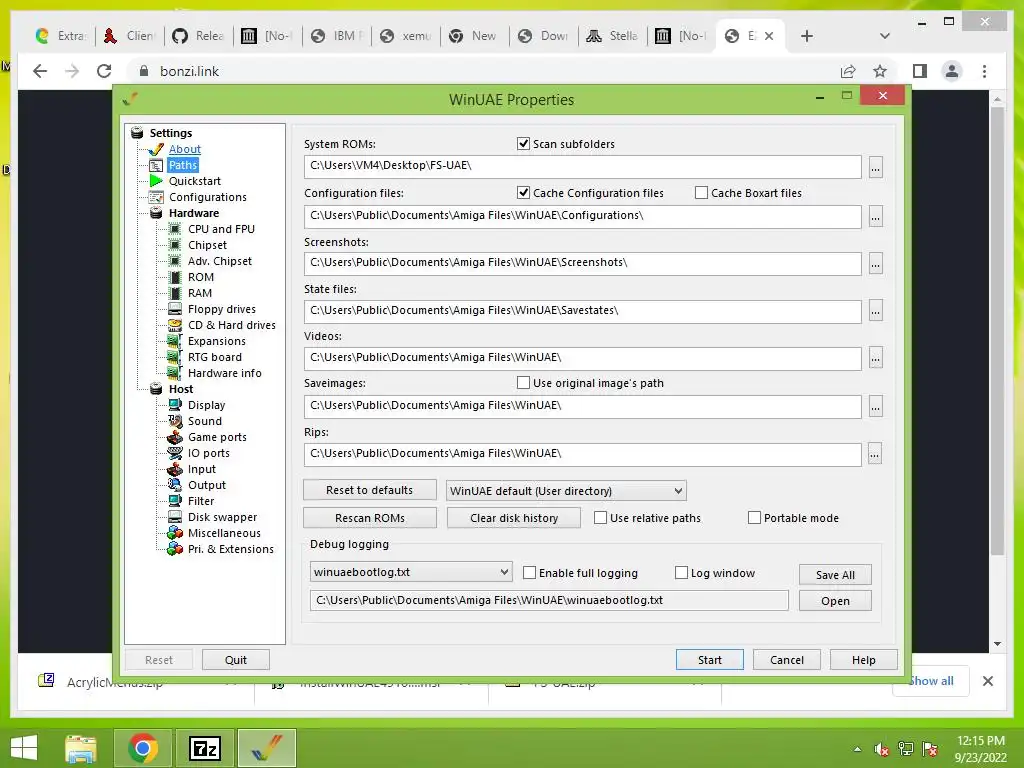Enable Use relative paths checkbox

pos(600,518)
